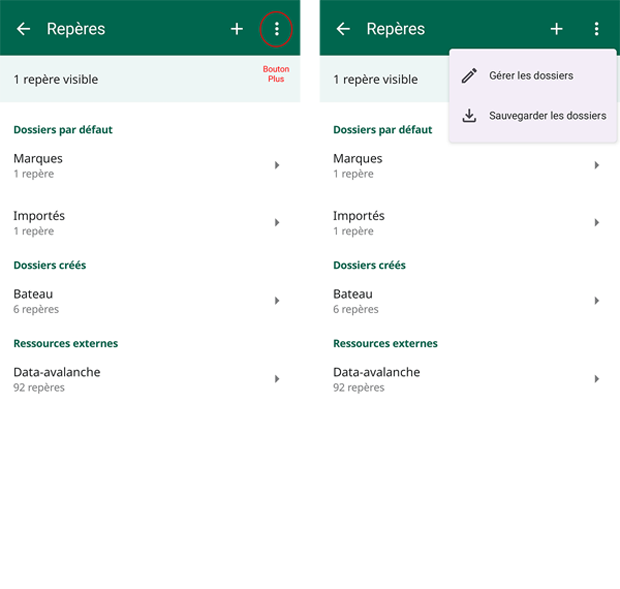Tap the '1 repère visible' banner on the left
This screenshot has width=620, height=589.
click(x=56, y=79)
